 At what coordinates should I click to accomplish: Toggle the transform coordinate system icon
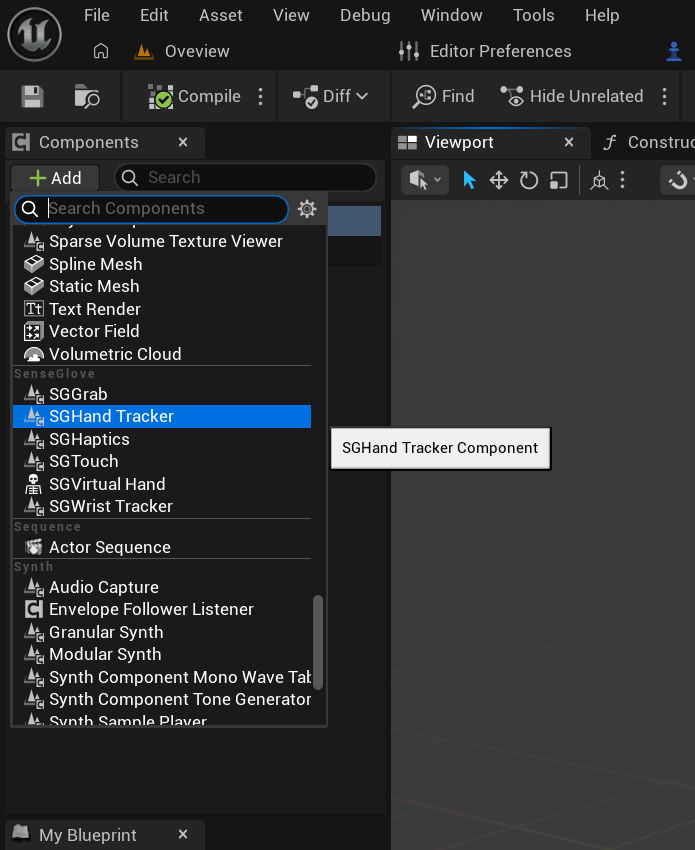[x=599, y=180]
